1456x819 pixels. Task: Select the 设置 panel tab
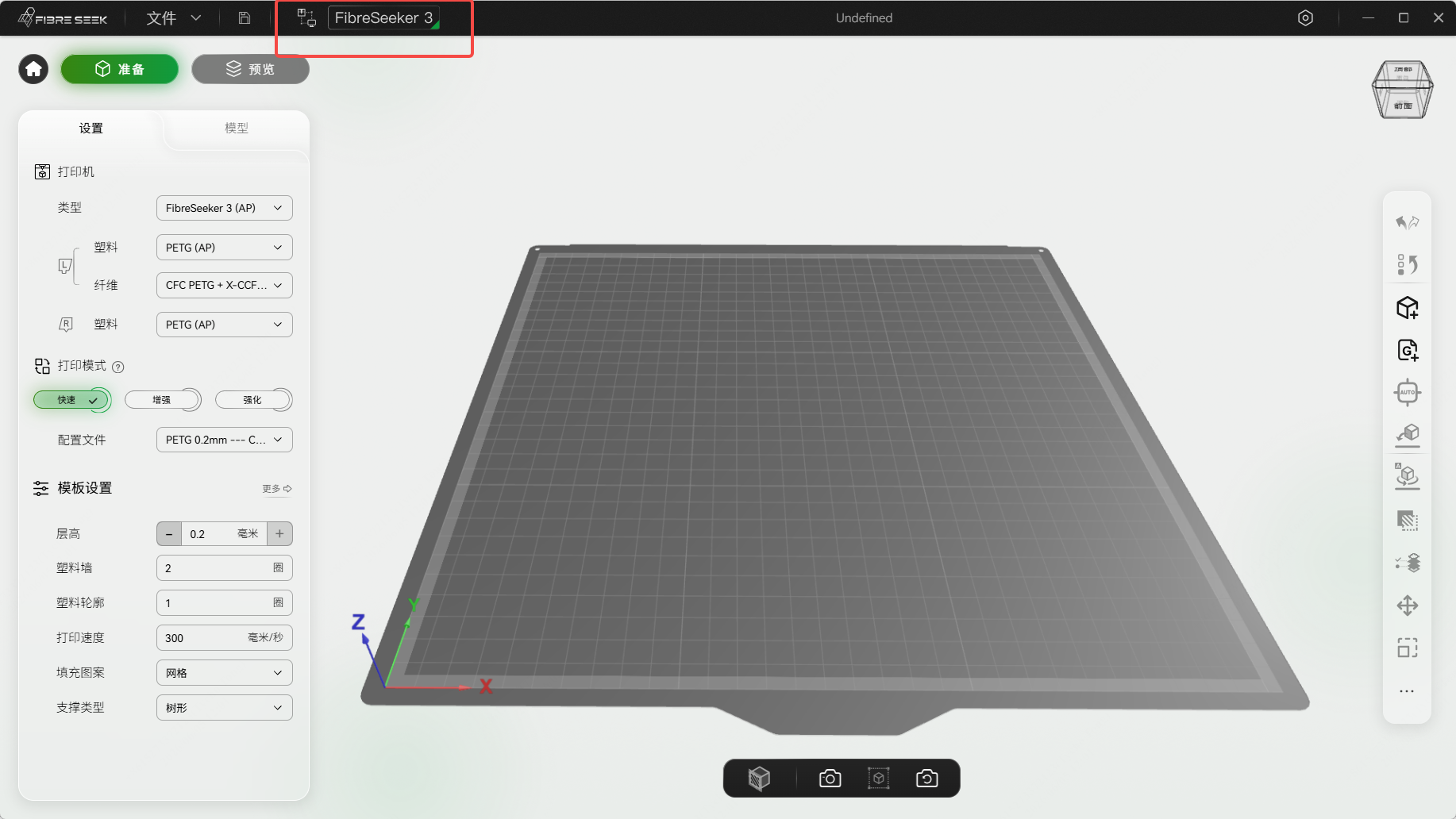(91, 129)
